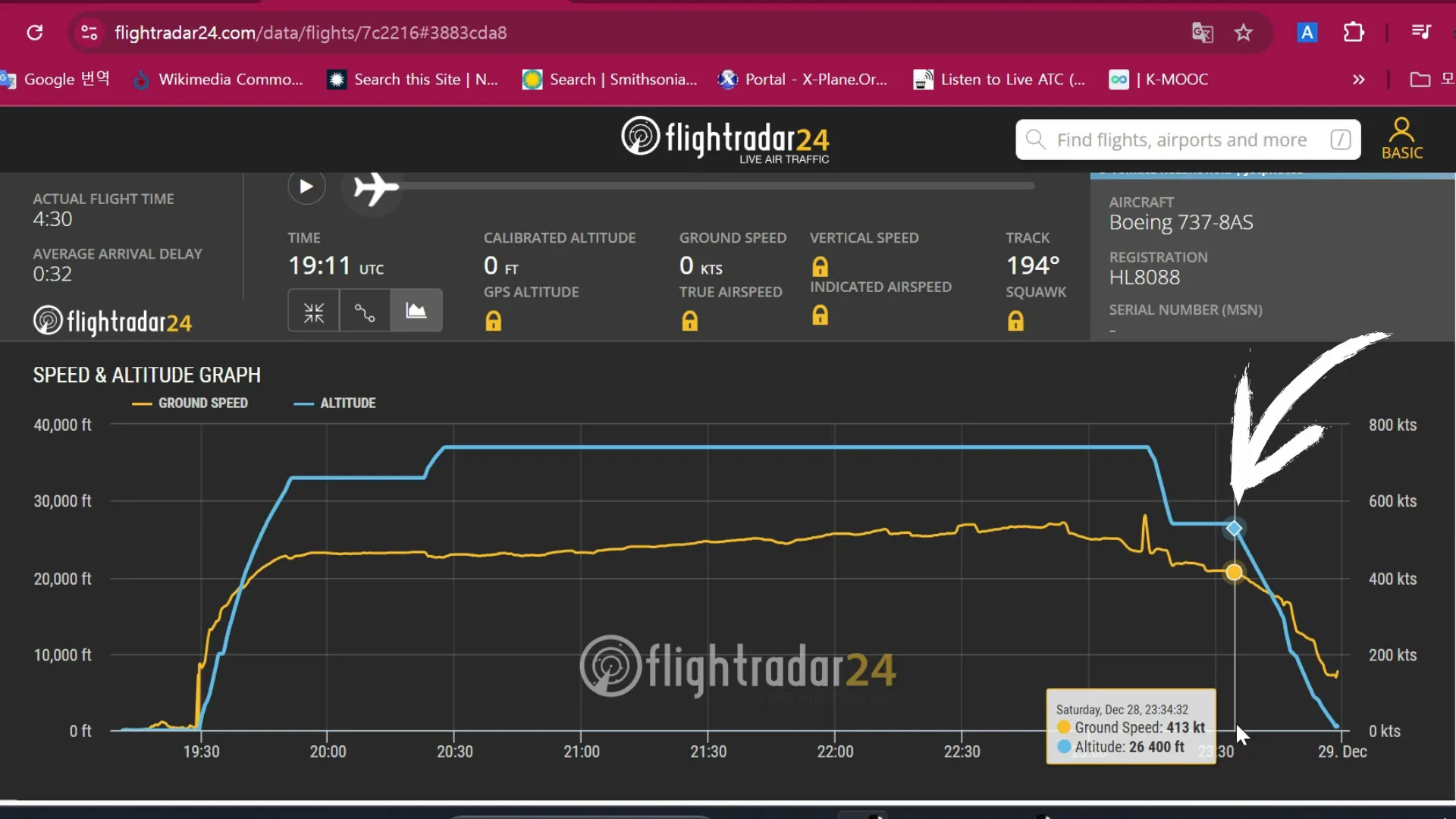Toggle the GPS altitude lock icon
Viewport: 1456px width, 819px height.
493,320
